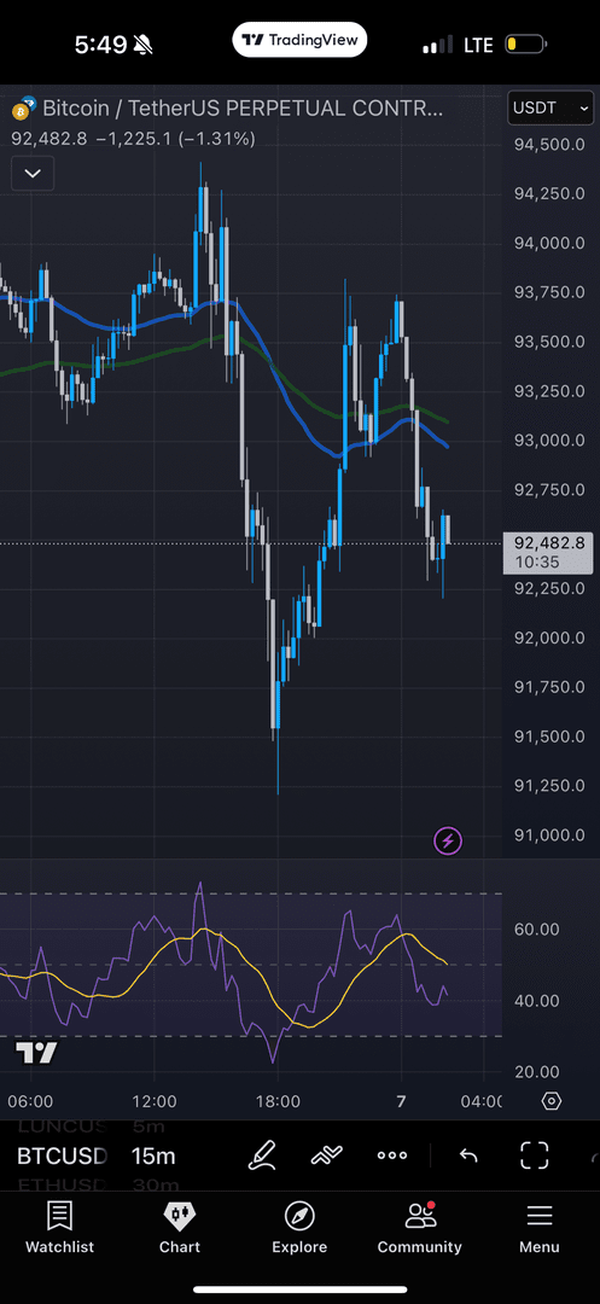Open the BTCUSD symbol selector
The width and height of the screenshot is (600, 1304).
61,1156
